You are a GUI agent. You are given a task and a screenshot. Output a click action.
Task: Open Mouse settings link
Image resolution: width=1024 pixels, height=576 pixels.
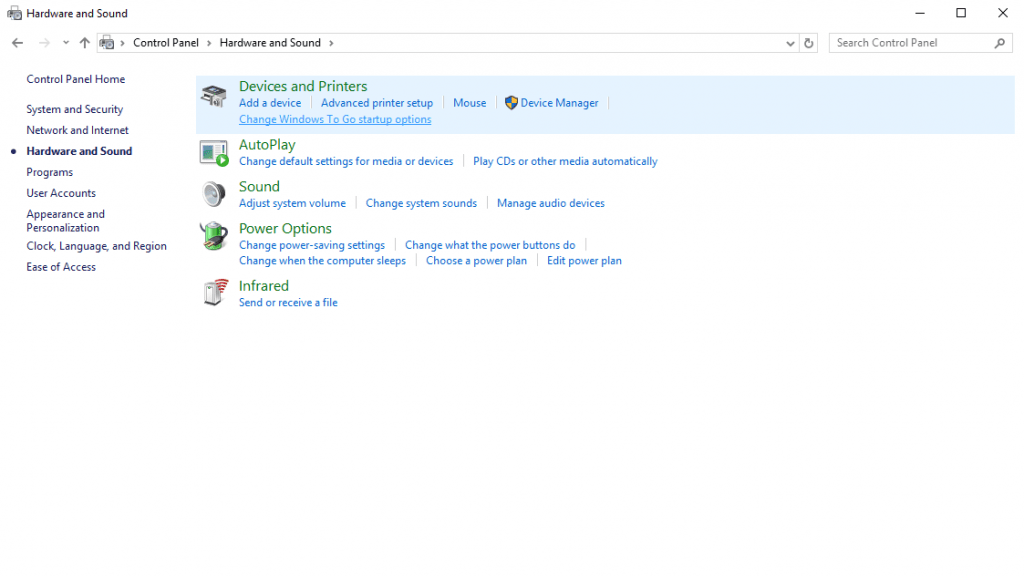470,103
